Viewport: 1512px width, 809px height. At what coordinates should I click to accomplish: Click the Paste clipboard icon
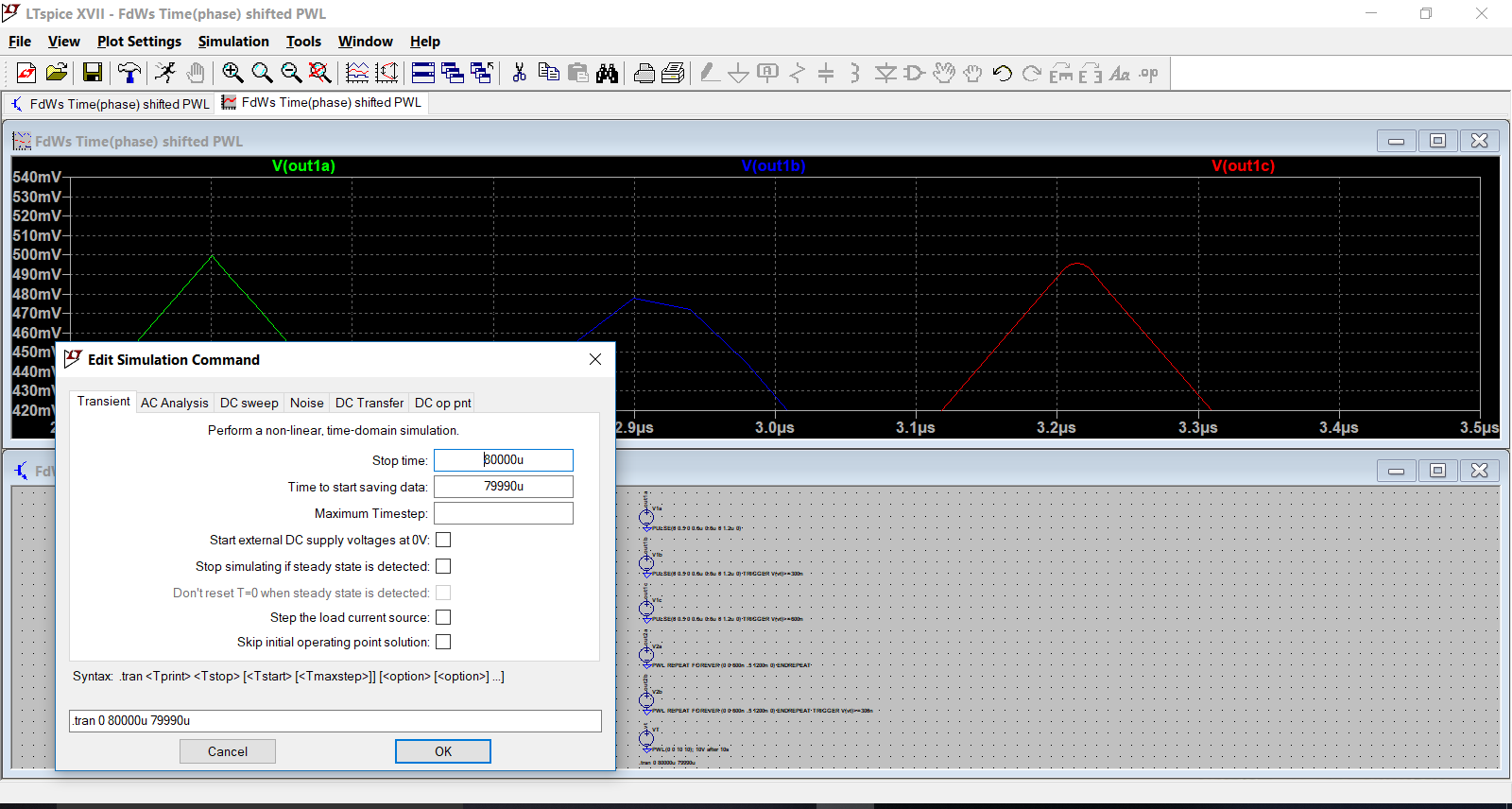coord(577,73)
